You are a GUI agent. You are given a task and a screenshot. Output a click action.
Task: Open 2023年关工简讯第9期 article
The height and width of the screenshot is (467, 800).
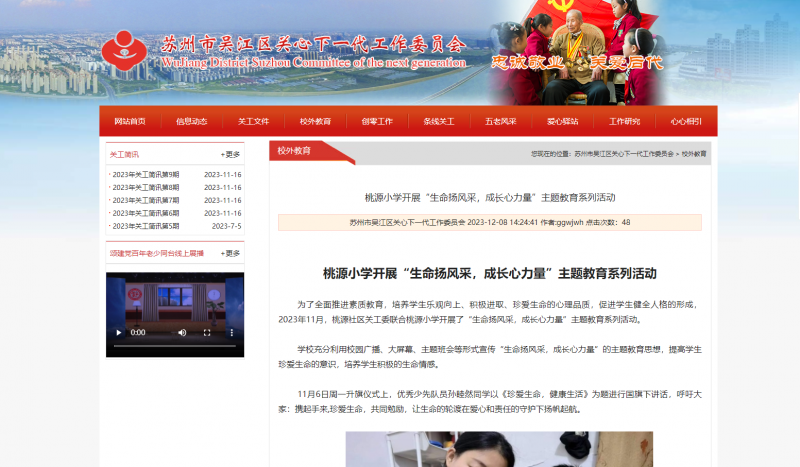pyautogui.click(x=146, y=175)
